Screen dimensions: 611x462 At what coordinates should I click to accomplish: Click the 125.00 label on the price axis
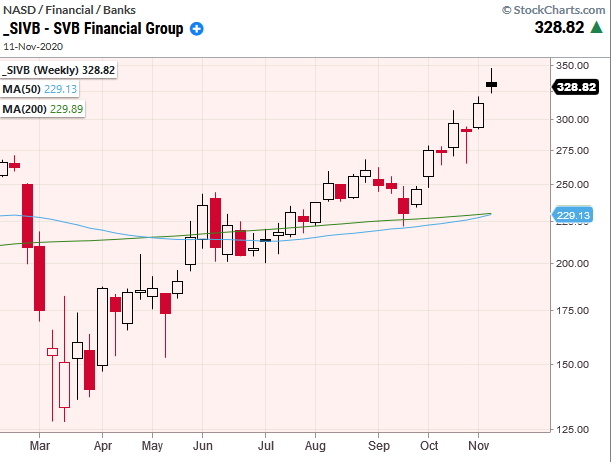click(x=574, y=430)
